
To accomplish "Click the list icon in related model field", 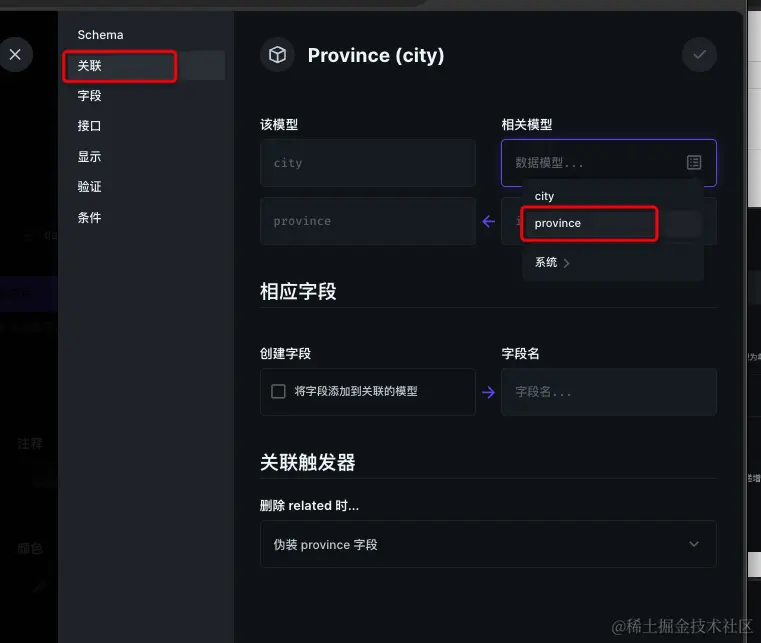I will tap(694, 162).
